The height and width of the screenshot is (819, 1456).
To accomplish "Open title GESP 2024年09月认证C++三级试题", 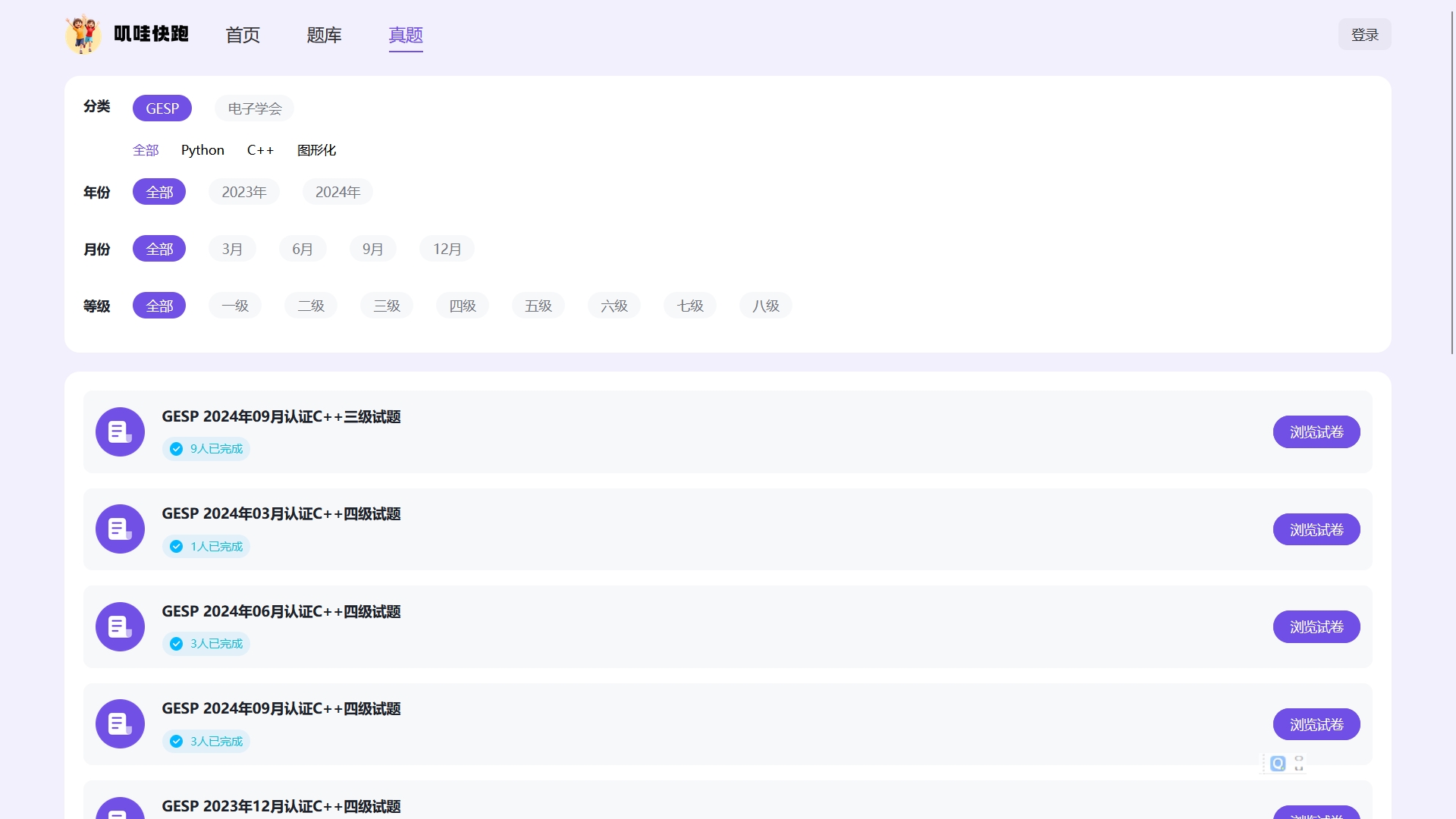I will [281, 416].
